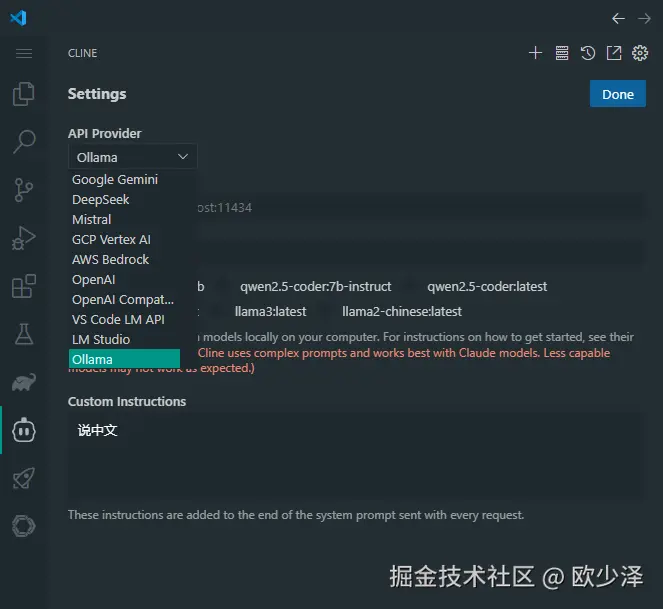The image size is (663, 609).
Task: Open Cline in editor popout icon
Action: (614, 53)
